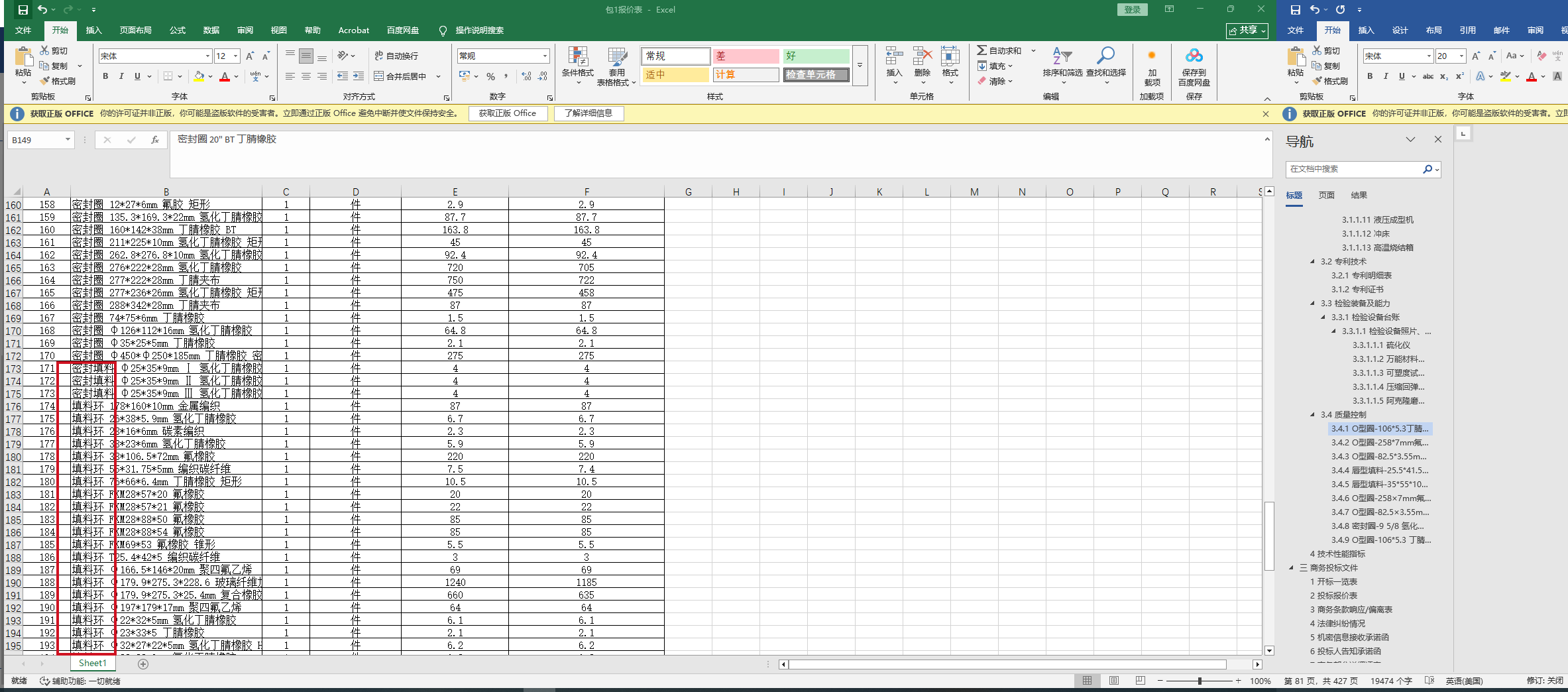Open Word 引用 ribbon tab
This screenshot has width=1568, height=692.
coord(1467,30)
